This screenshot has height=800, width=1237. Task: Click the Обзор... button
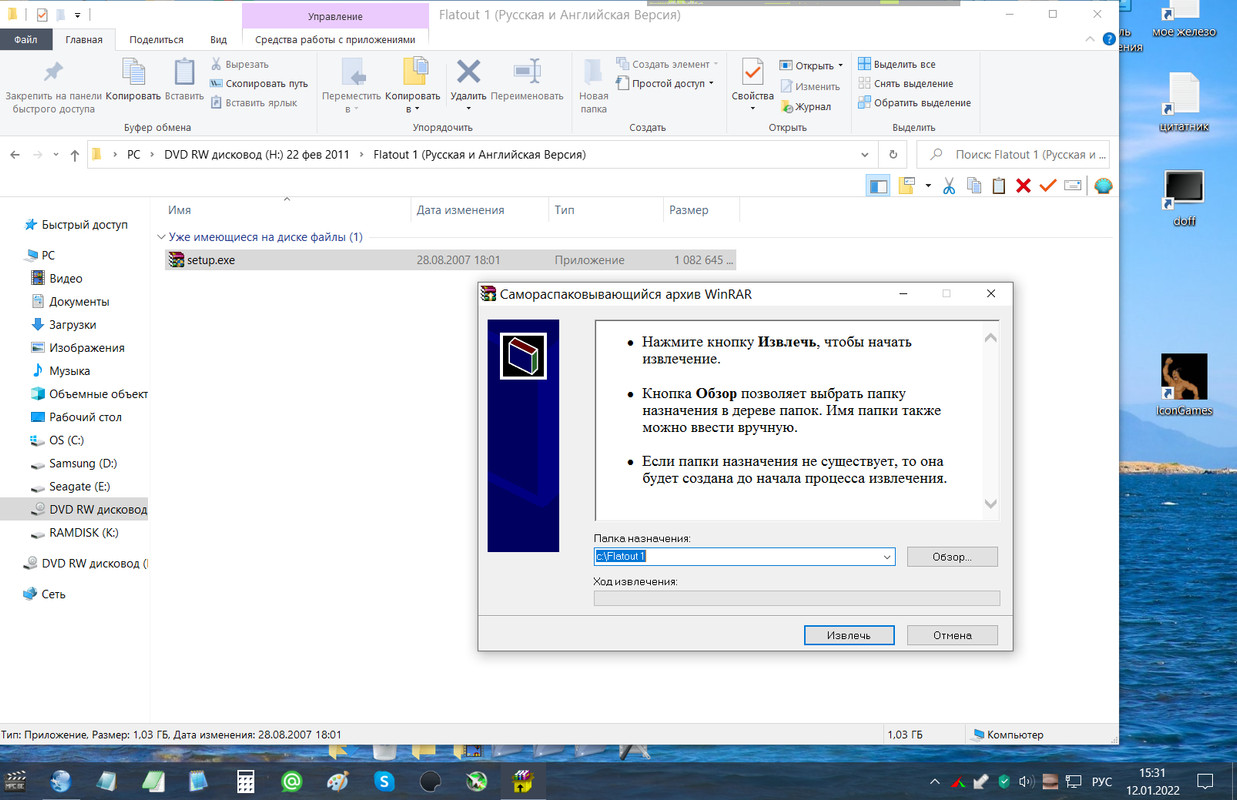pyautogui.click(x=952, y=557)
